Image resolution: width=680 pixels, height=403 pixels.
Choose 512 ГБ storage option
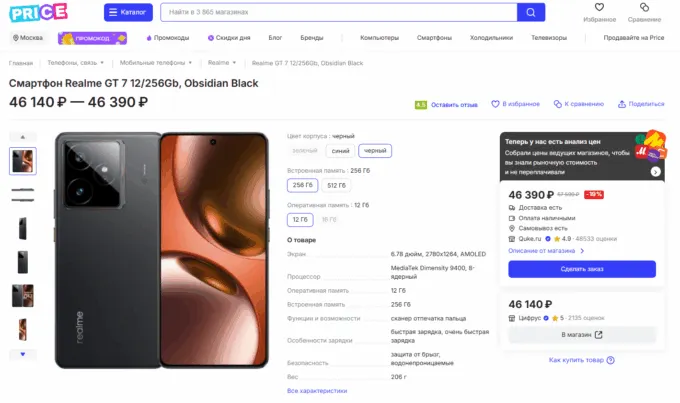coord(336,185)
